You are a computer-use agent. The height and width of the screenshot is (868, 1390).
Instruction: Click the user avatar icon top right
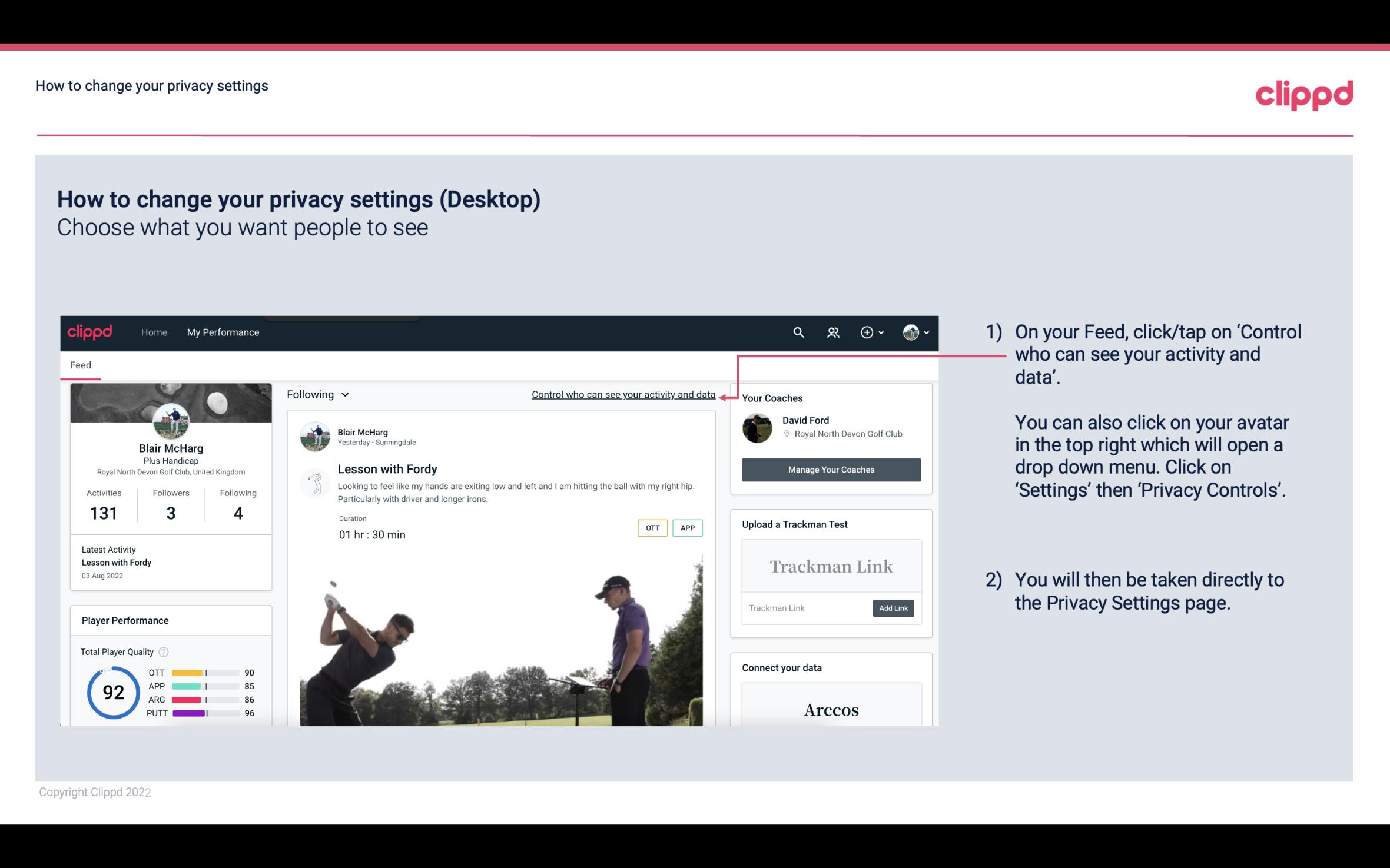point(911,332)
